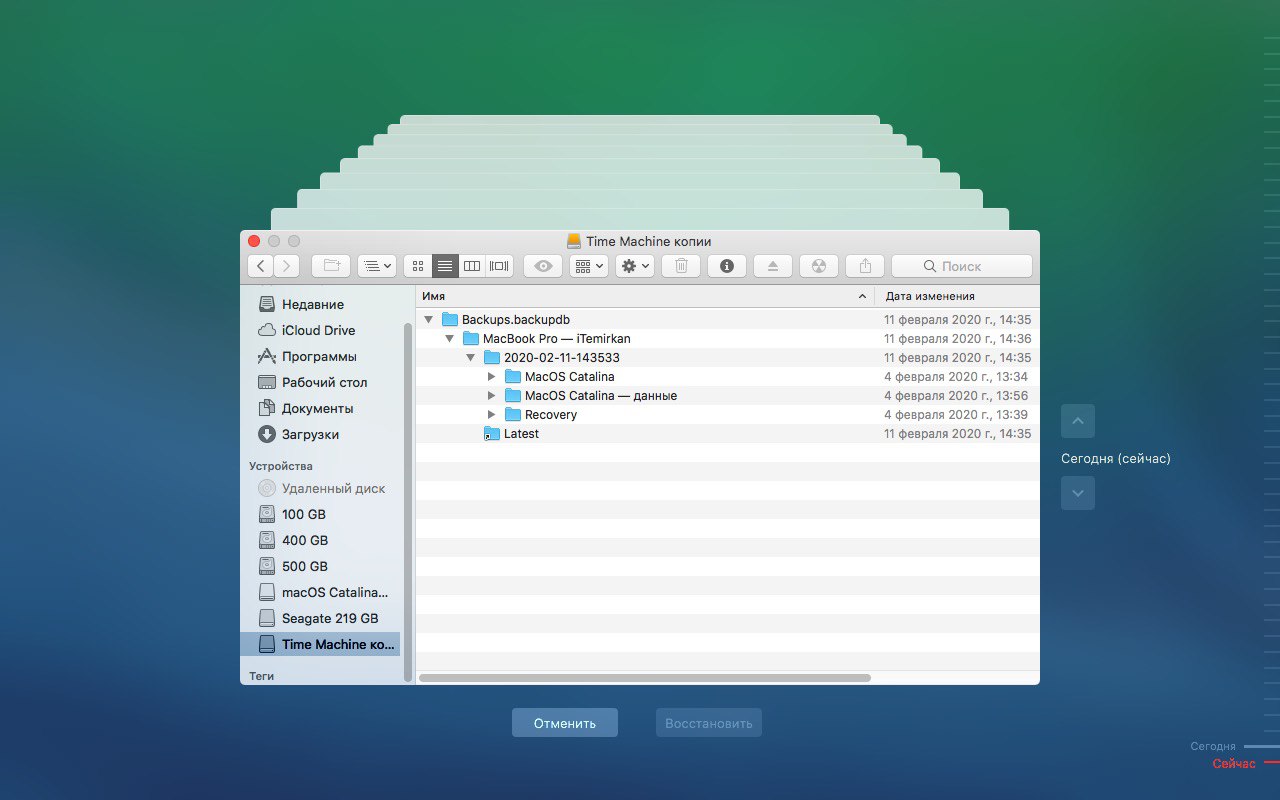The image size is (1280, 800).
Task: Sort by Дата изменения column header
Action: point(957,296)
